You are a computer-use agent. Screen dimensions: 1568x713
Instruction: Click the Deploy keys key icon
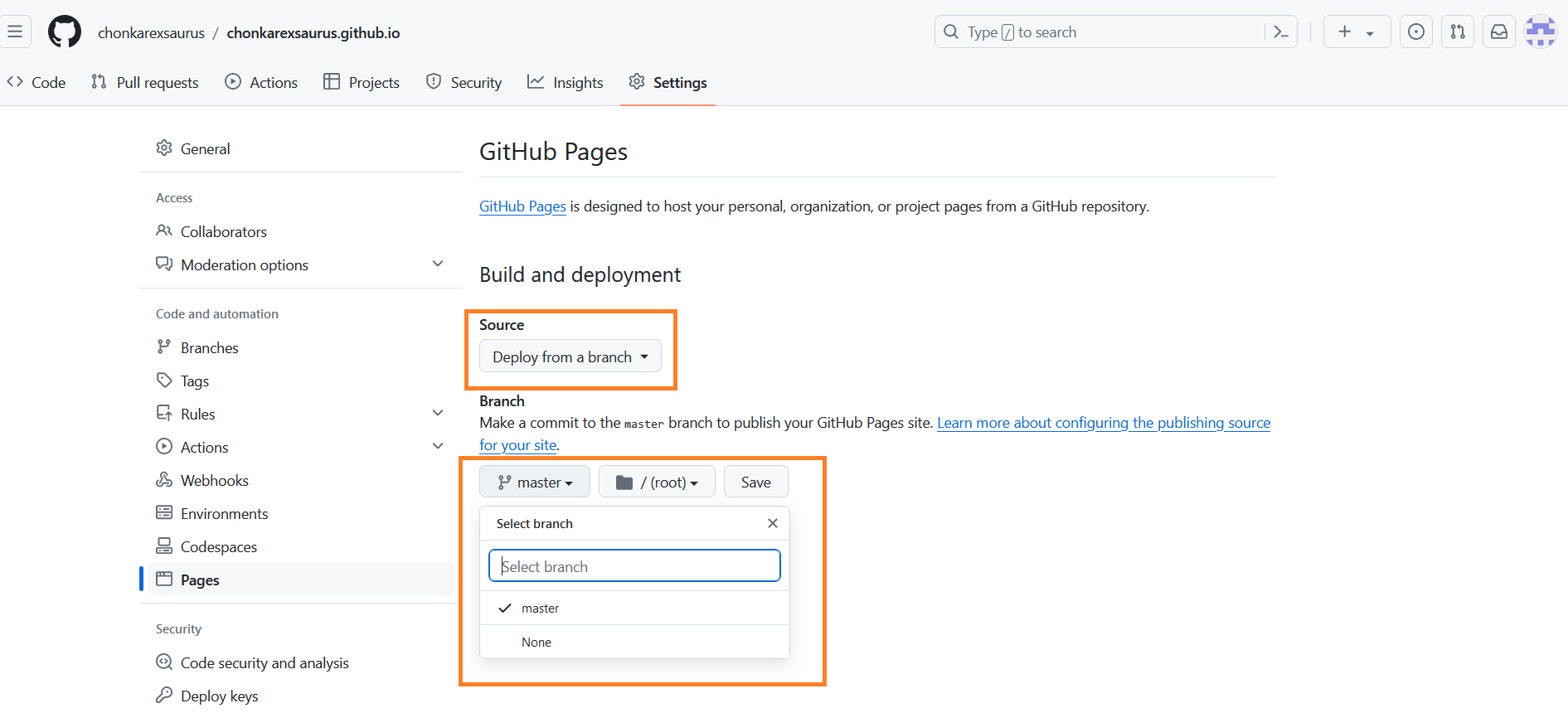(x=164, y=696)
